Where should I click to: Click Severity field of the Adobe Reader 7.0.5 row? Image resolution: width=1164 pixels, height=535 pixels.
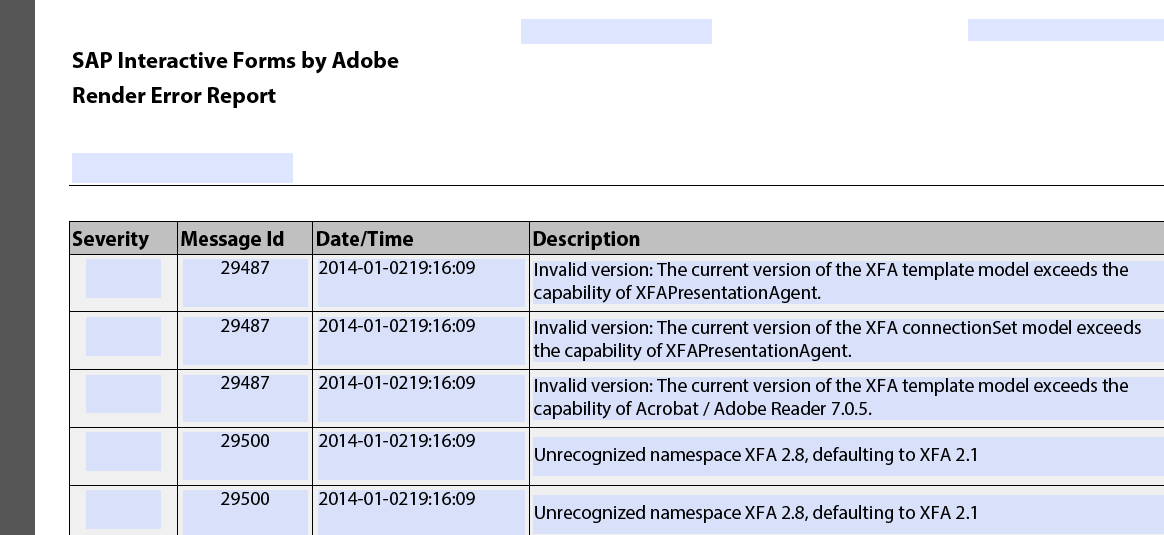tap(123, 394)
